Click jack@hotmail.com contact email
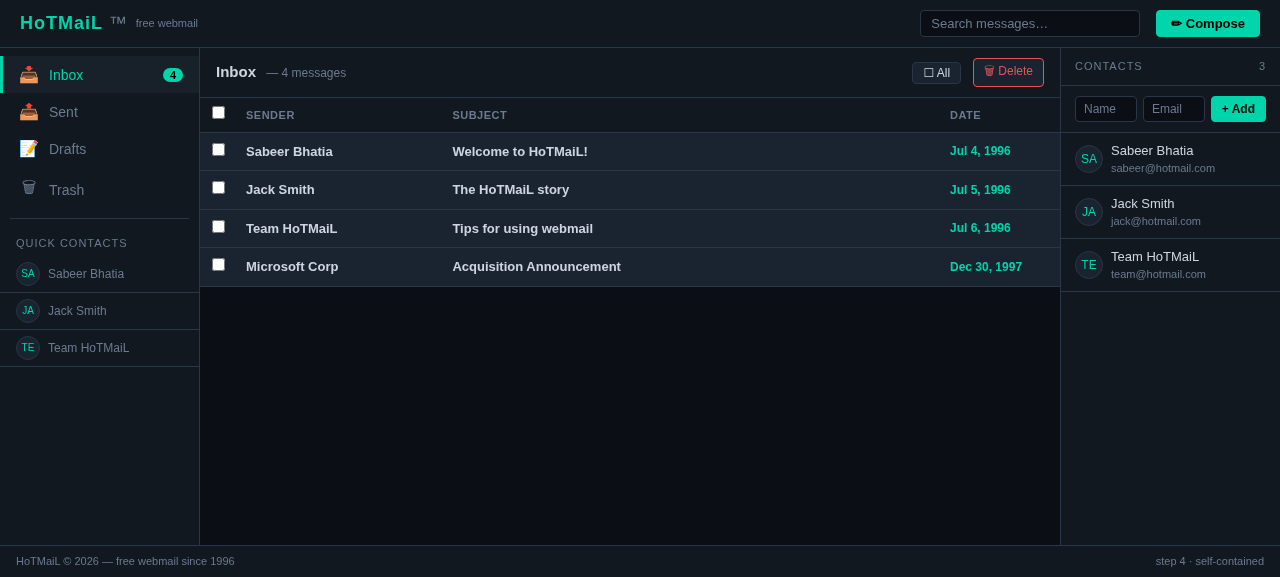 click(x=1156, y=221)
